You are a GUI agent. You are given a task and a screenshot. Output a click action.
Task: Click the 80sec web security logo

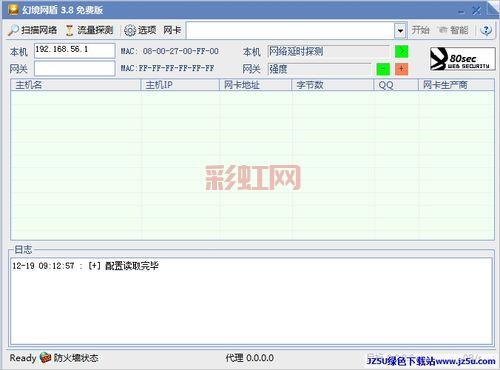pos(462,59)
